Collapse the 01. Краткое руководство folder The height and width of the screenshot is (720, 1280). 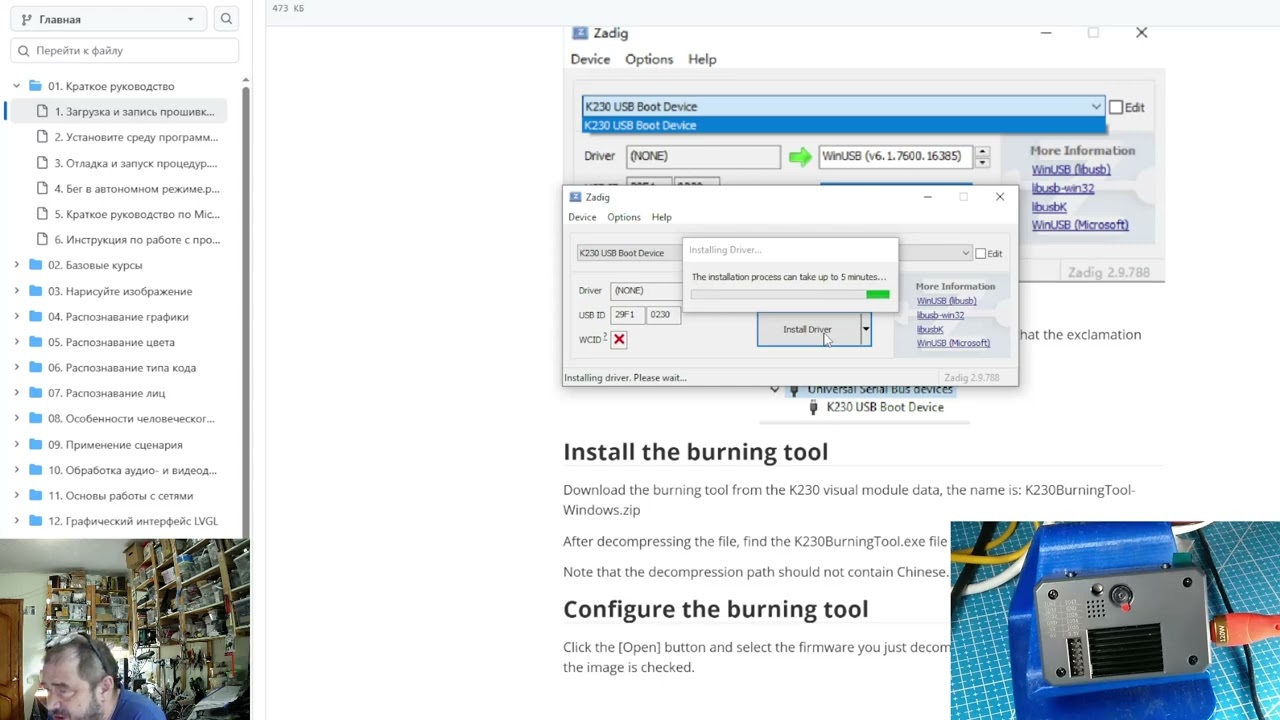click(16, 86)
